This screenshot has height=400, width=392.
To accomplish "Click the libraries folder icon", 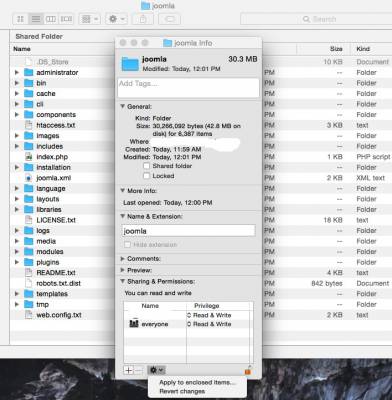I will coord(29,209).
